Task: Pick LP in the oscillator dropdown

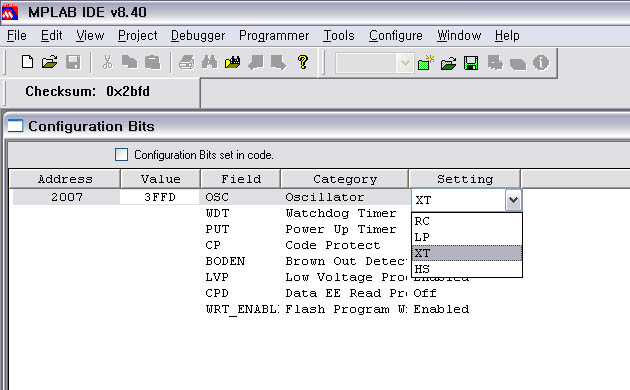Action: tap(467, 237)
